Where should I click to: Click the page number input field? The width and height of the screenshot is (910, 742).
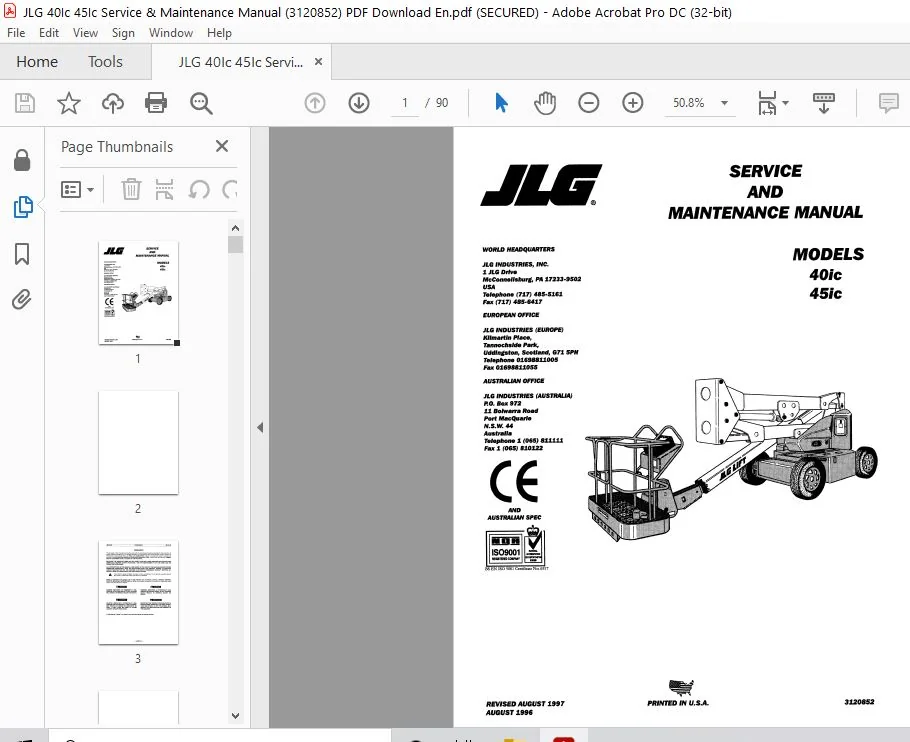(405, 103)
